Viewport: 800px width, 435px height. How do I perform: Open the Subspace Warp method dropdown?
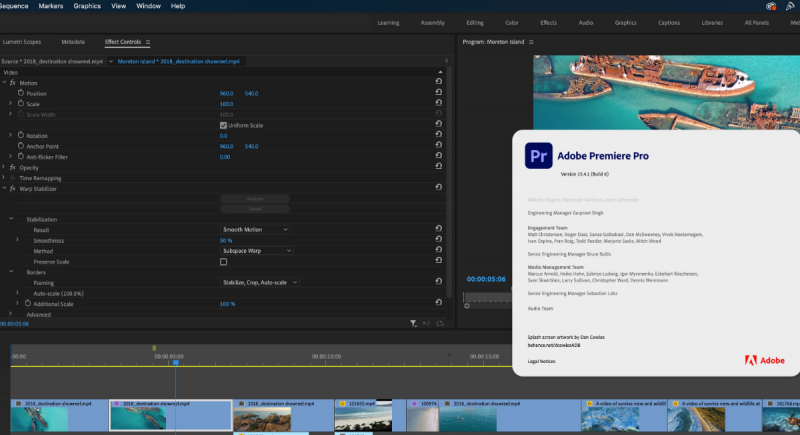(x=255, y=251)
